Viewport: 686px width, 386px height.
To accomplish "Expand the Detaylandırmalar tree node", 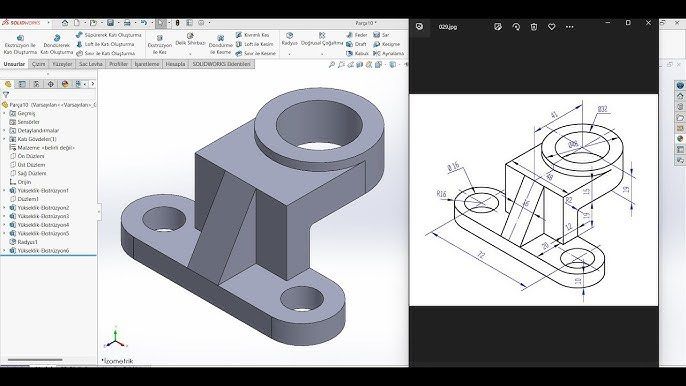I will click(x=4, y=130).
